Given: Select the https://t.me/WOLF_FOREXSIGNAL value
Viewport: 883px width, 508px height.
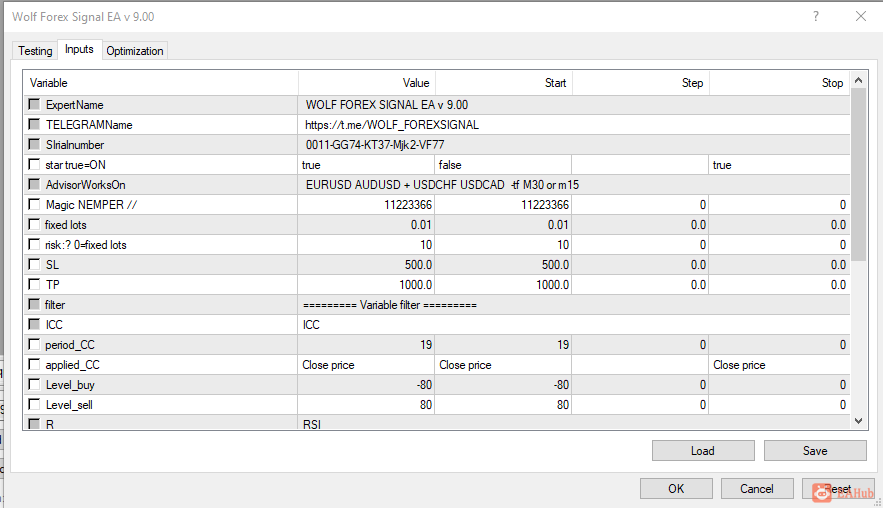Looking at the screenshot, I should coord(574,124).
